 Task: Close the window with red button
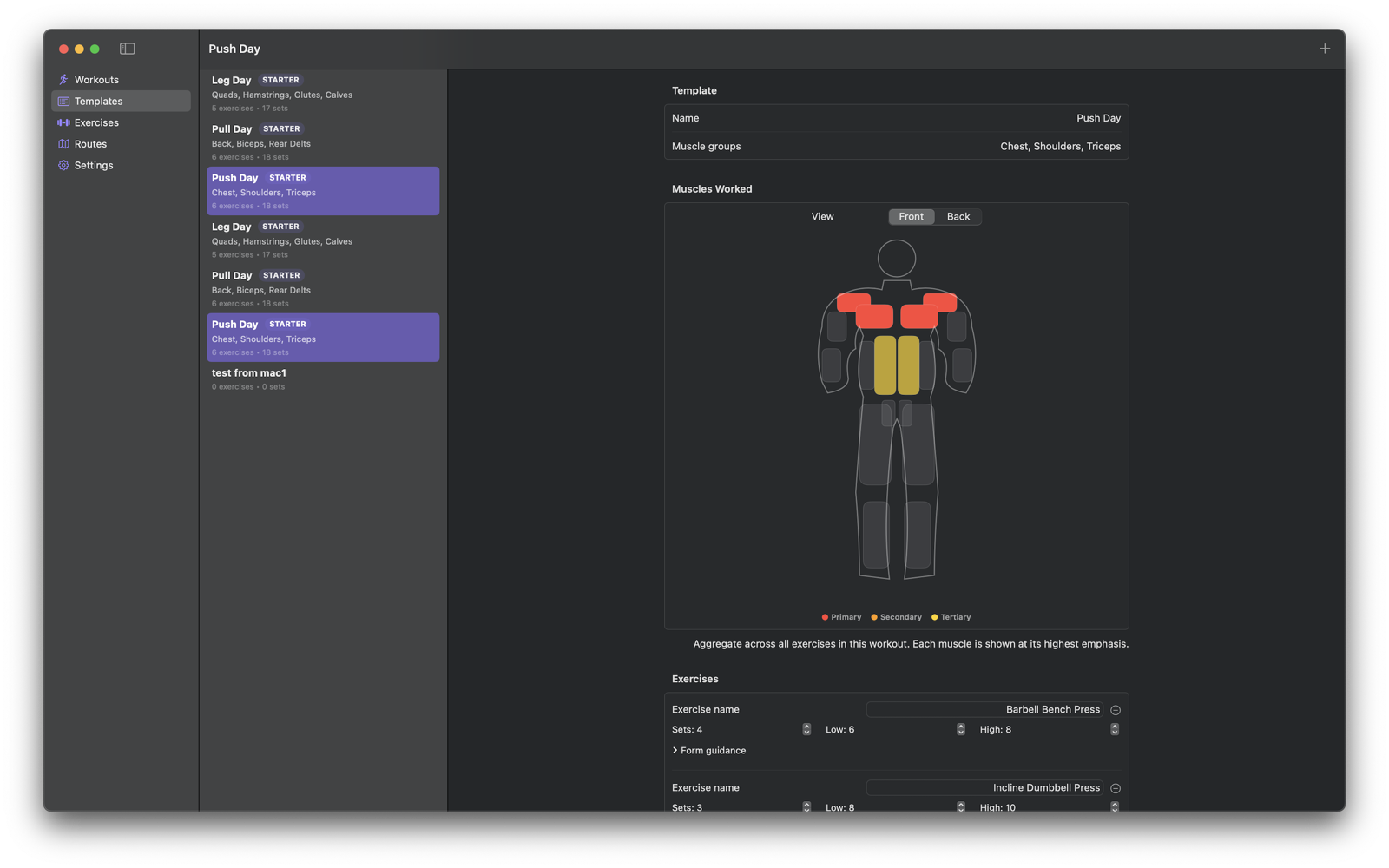coord(63,49)
